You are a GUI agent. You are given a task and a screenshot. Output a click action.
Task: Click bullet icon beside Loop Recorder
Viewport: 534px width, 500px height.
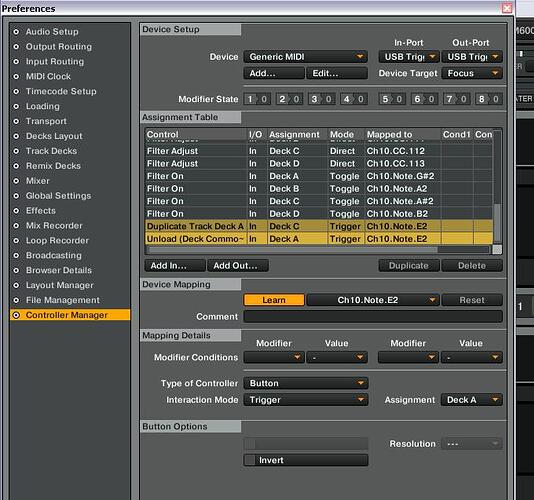click(16, 240)
